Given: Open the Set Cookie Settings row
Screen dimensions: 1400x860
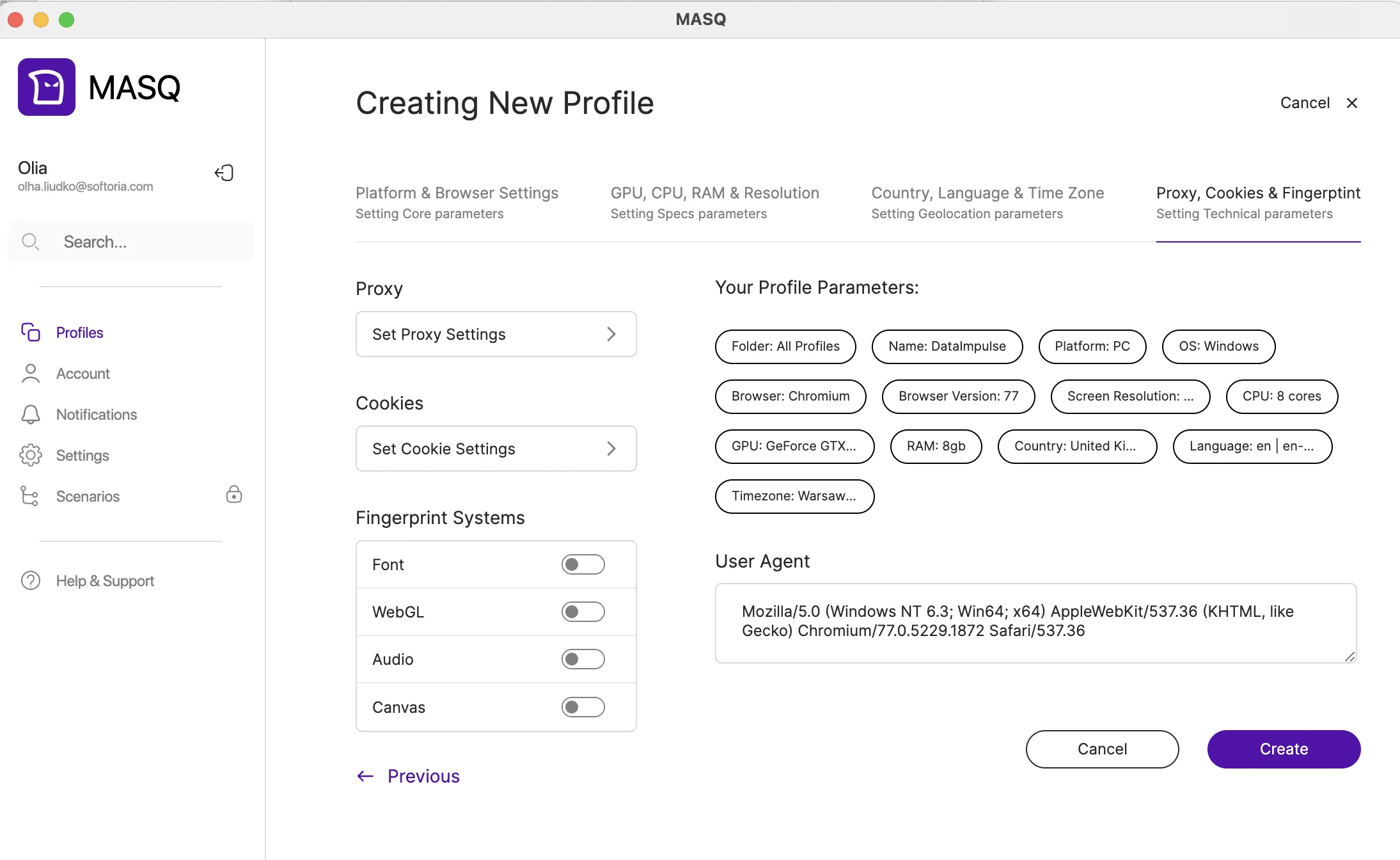Looking at the screenshot, I should 496,449.
